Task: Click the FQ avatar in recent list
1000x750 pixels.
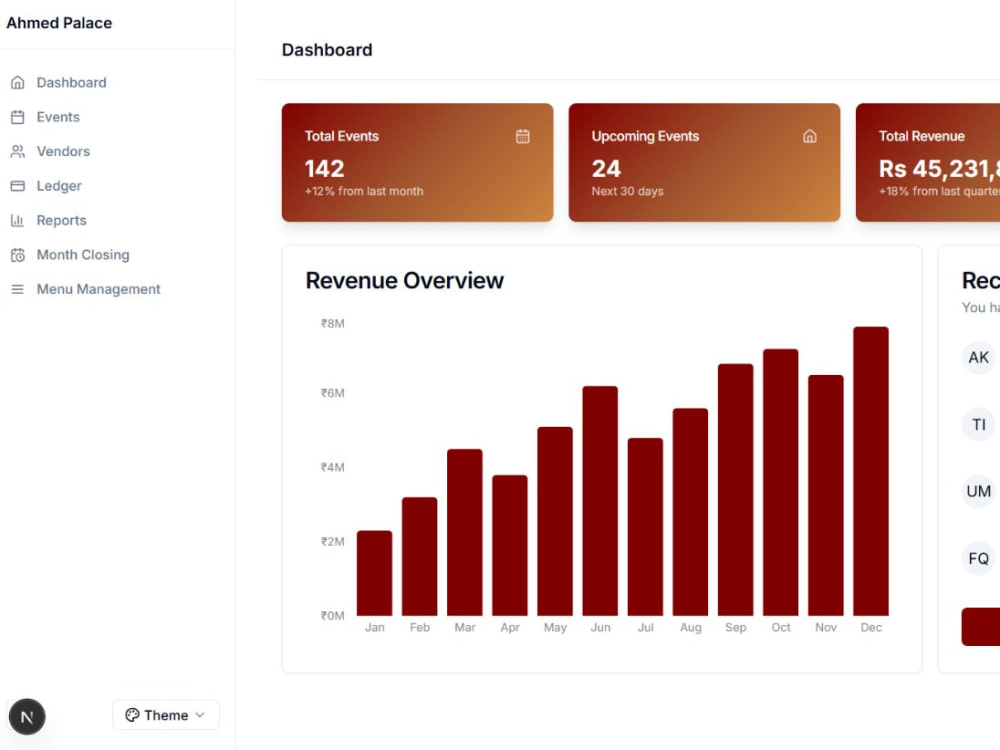Action: click(x=978, y=558)
